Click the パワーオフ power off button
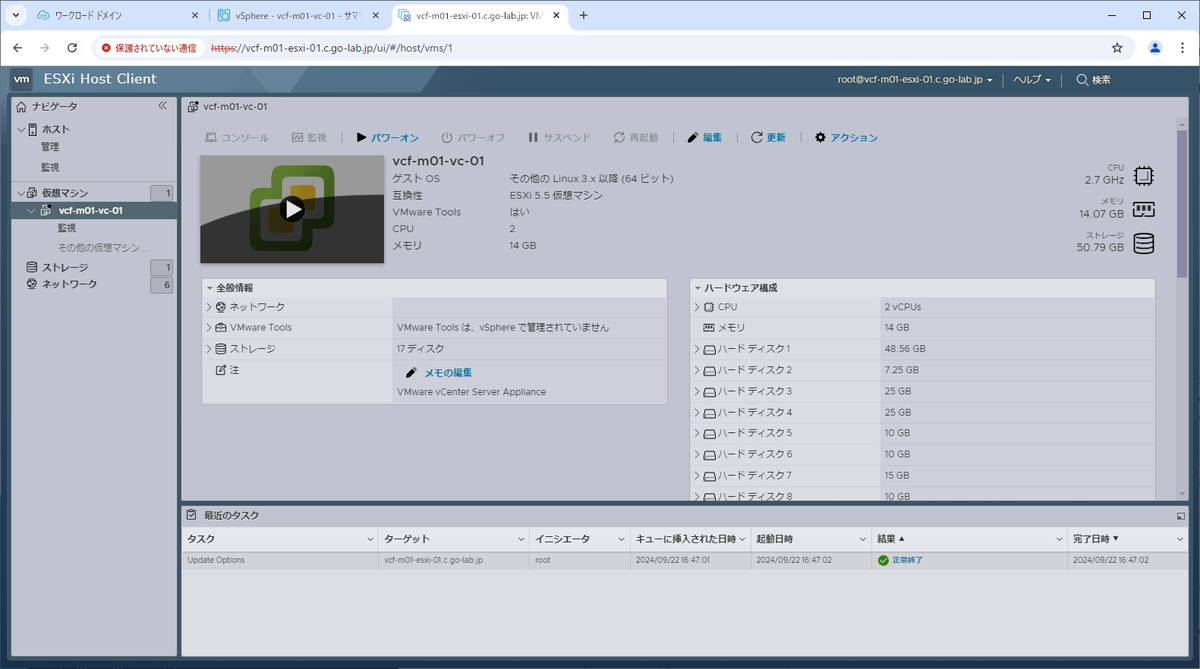The image size is (1200, 669). point(473,137)
